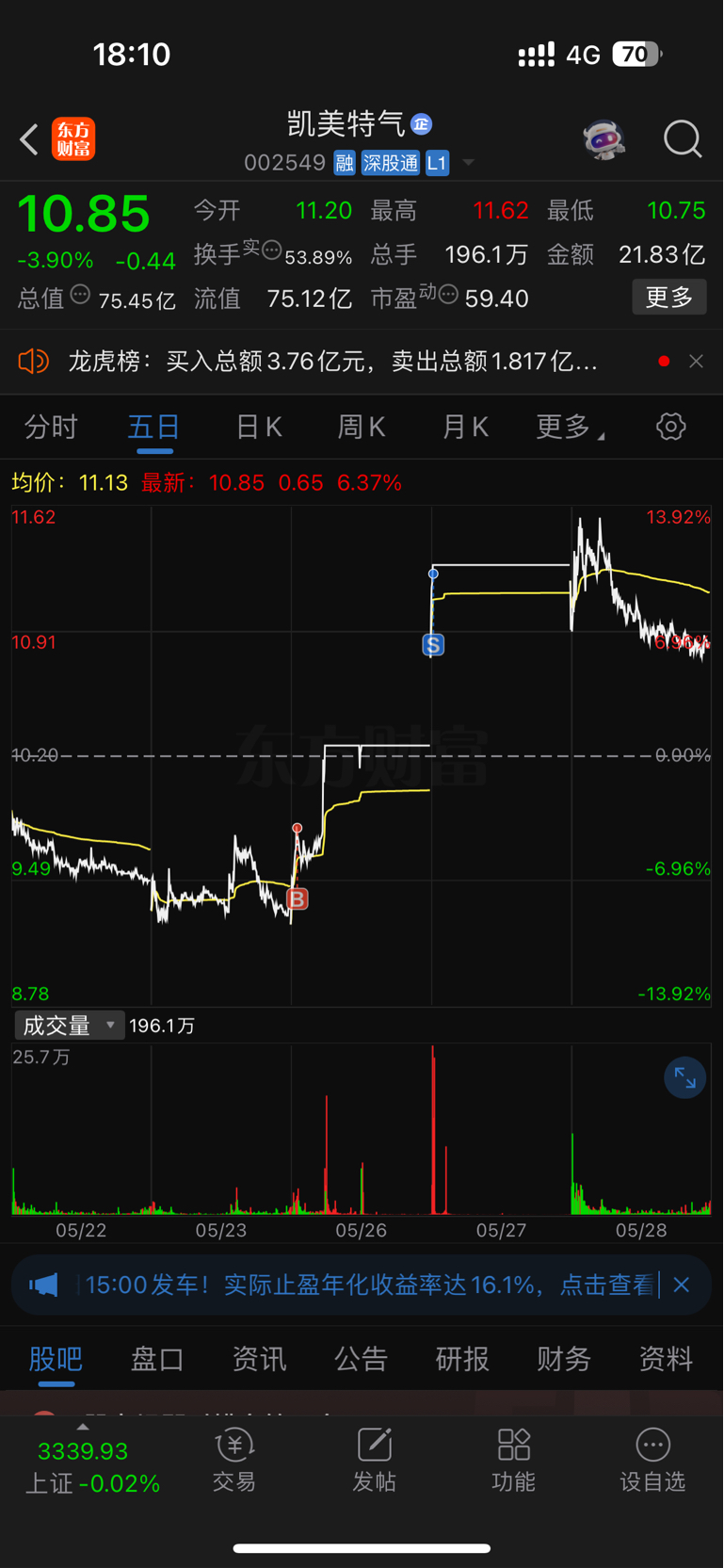Tap the 流值 75.12亿 value
The width and height of the screenshot is (724, 1568).
[310, 299]
